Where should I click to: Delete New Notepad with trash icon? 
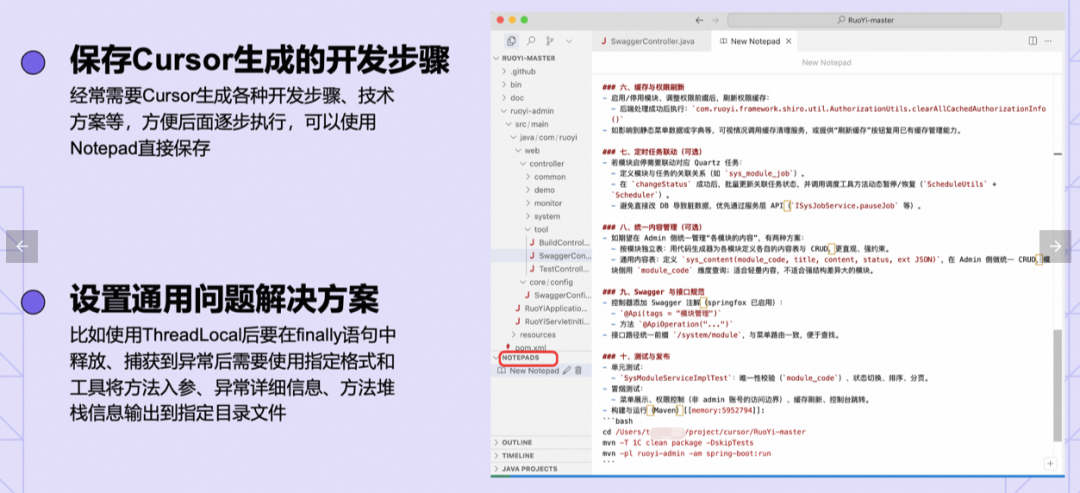click(579, 370)
